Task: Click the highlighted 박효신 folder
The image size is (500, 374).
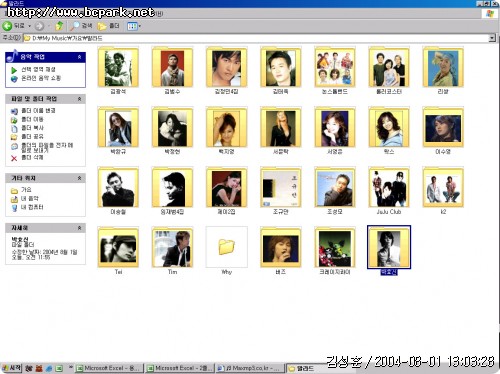Action: [389, 251]
